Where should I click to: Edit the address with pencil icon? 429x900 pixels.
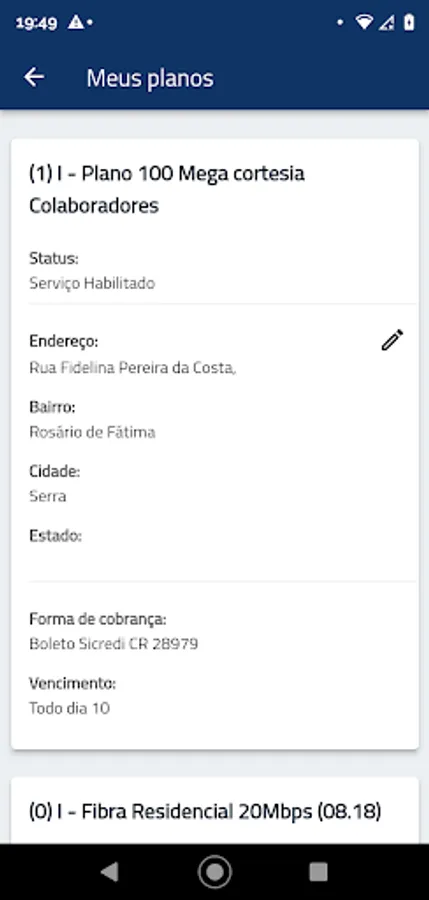pyautogui.click(x=392, y=340)
